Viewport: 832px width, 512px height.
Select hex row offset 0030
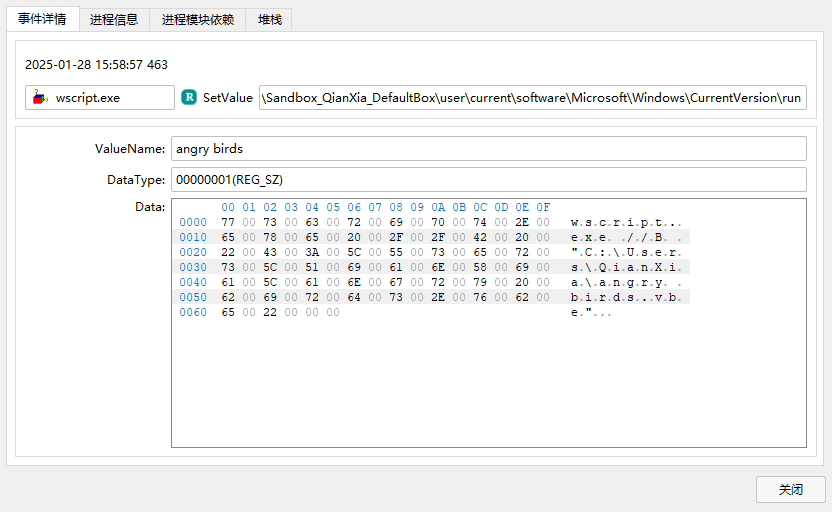coord(193,267)
